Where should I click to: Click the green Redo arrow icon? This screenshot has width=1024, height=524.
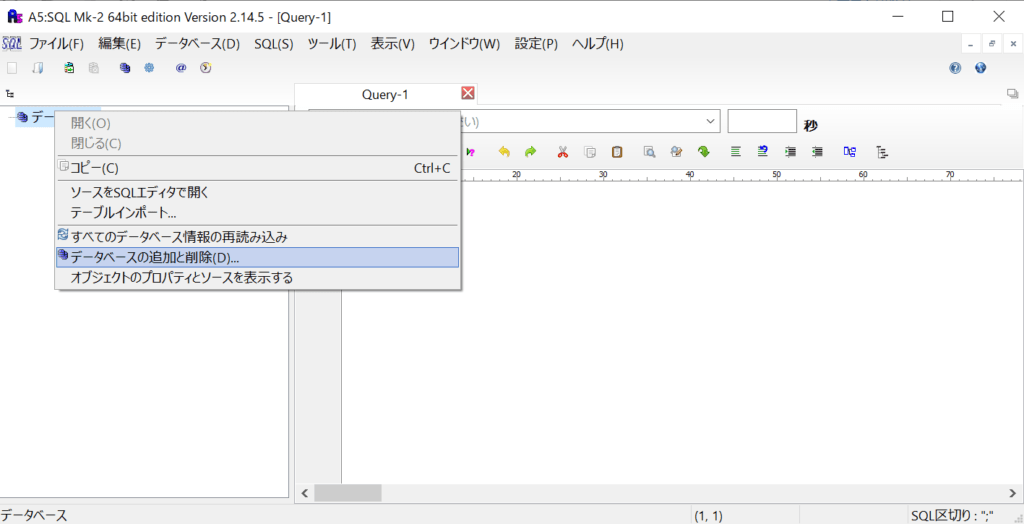pos(530,152)
